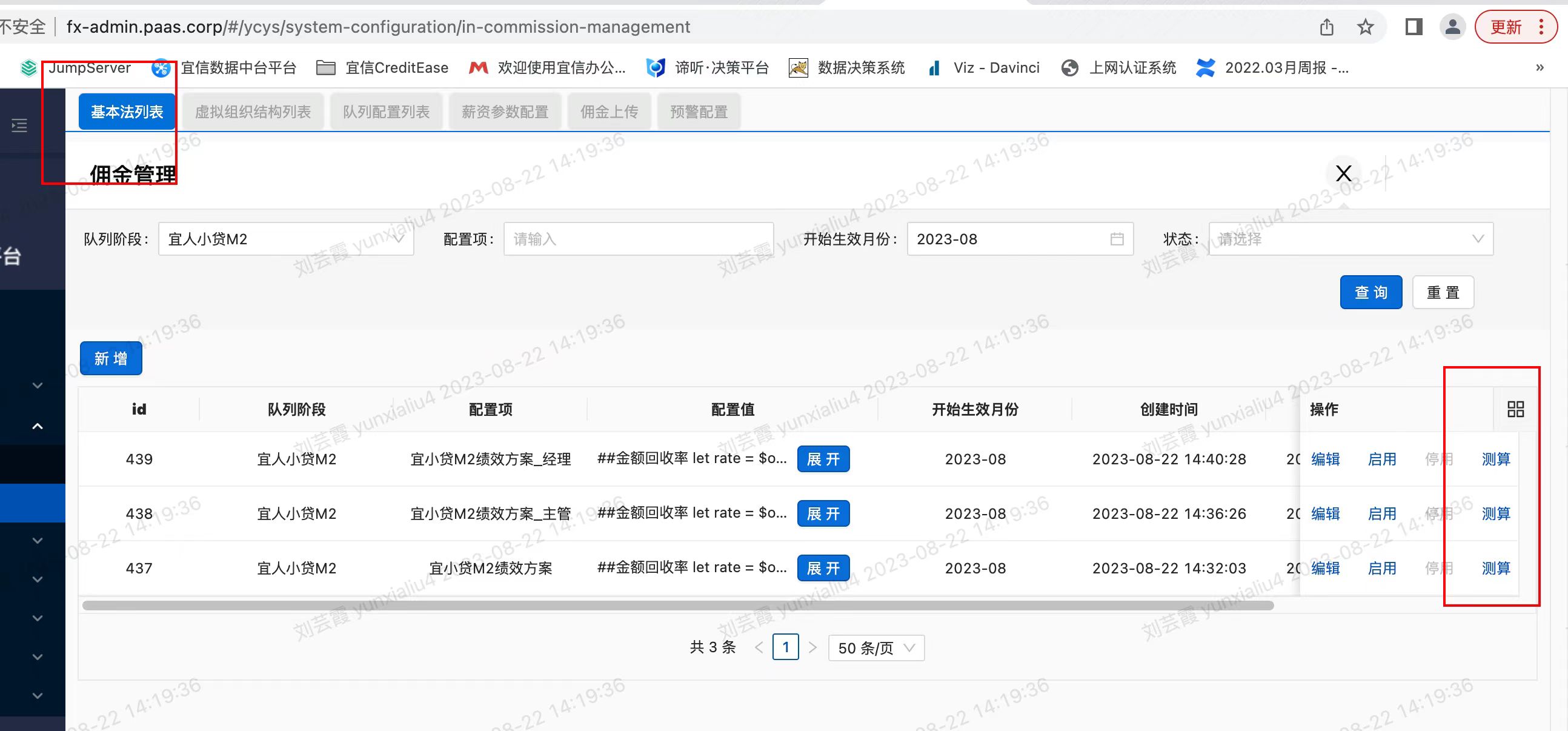The image size is (1568, 731).
Task: Switch to the 虚拟组织结构列表 tab
Action: [253, 112]
